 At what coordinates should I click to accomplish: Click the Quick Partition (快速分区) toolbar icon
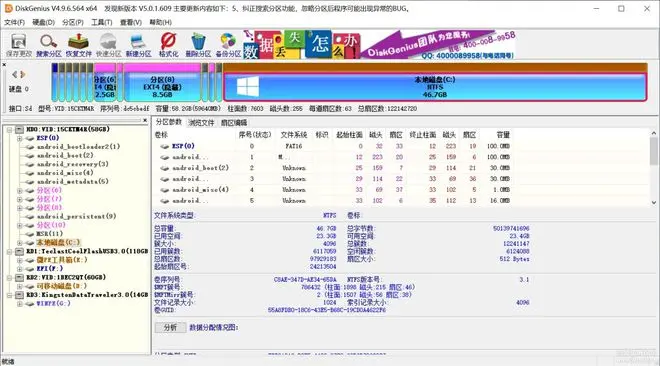coord(109,45)
